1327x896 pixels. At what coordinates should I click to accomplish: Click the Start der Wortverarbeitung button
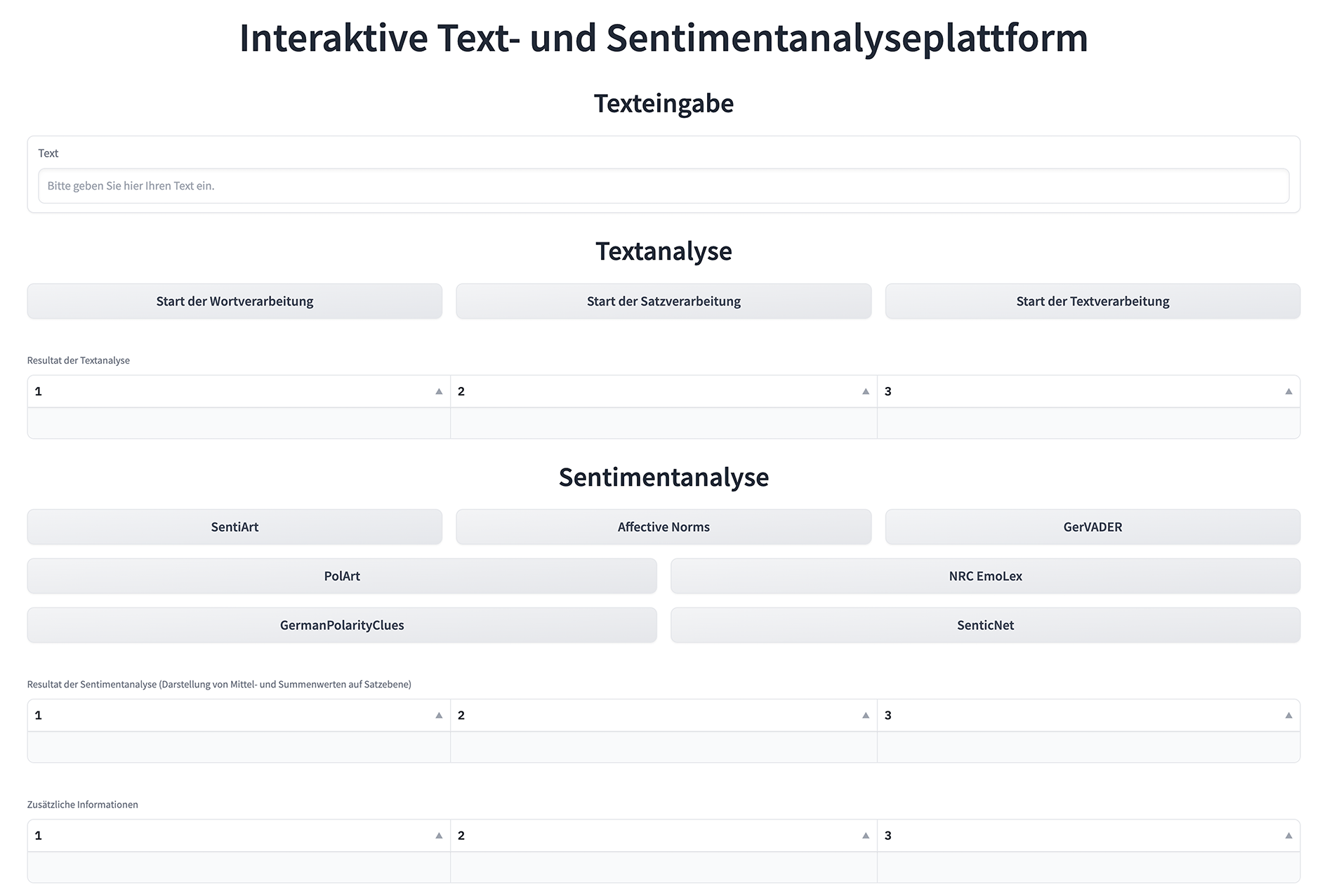(235, 301)
